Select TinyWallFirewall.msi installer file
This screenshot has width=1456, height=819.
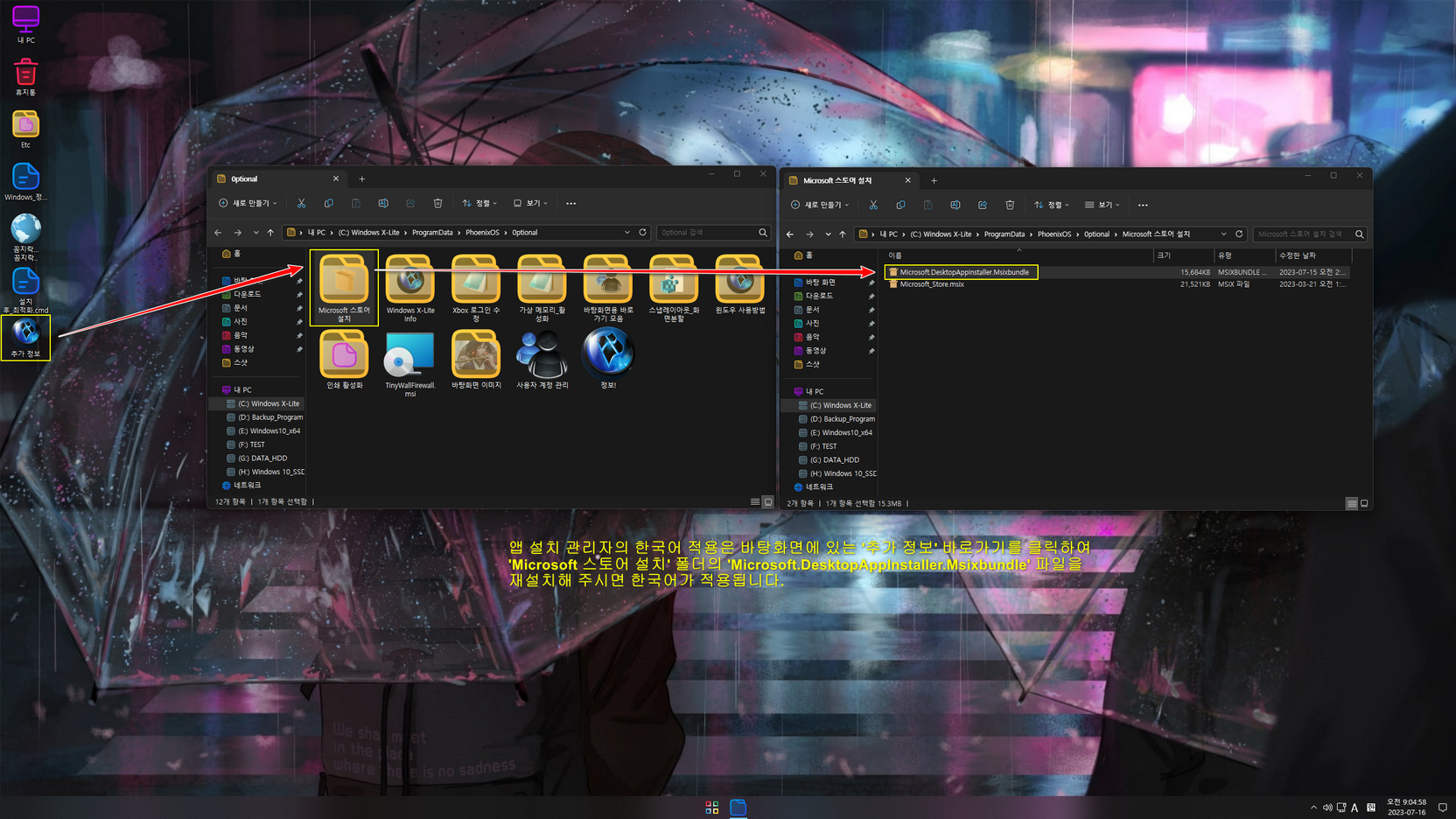(410, 364)
